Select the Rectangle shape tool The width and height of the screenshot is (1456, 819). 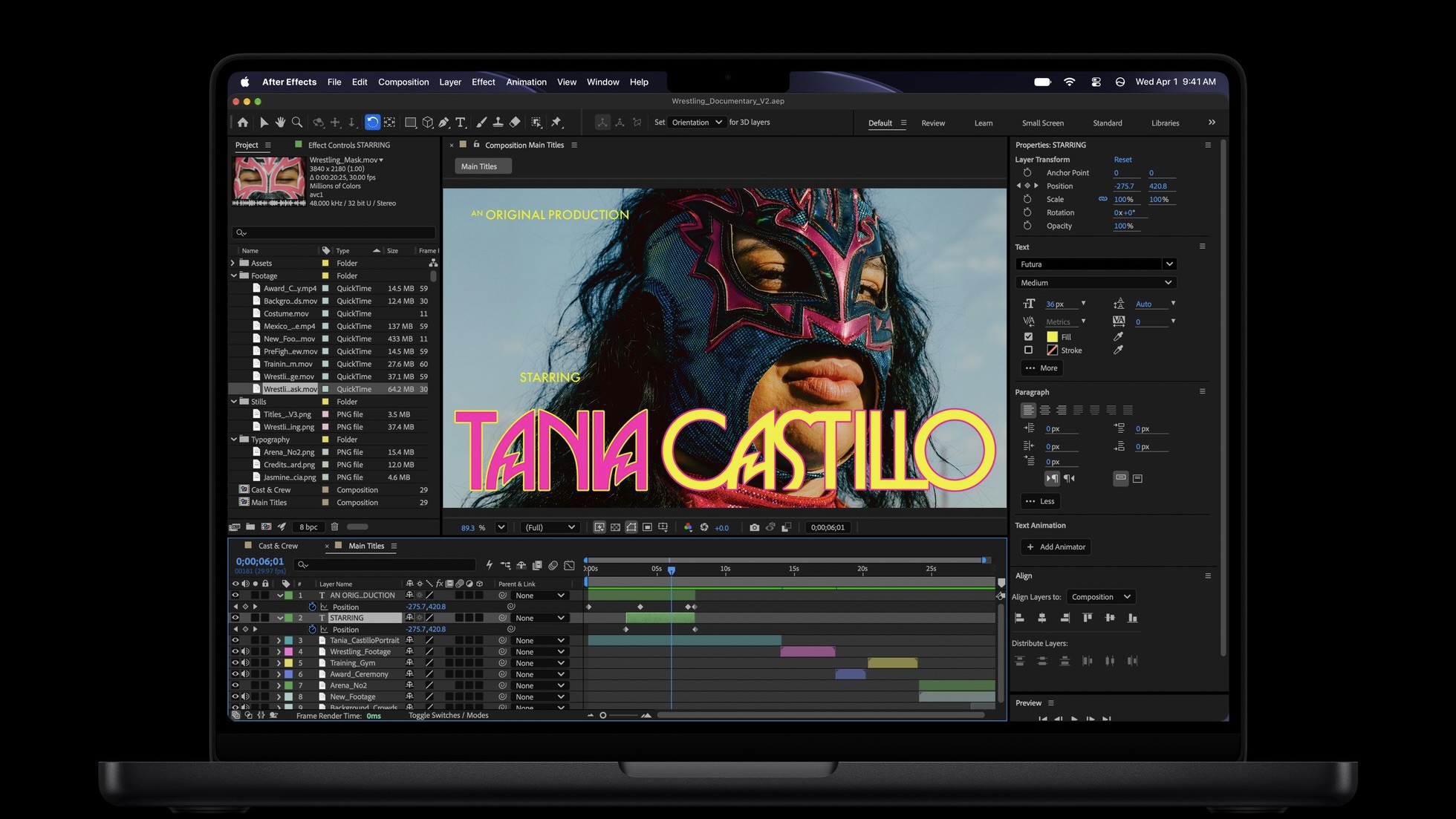(x=410, y=123)
